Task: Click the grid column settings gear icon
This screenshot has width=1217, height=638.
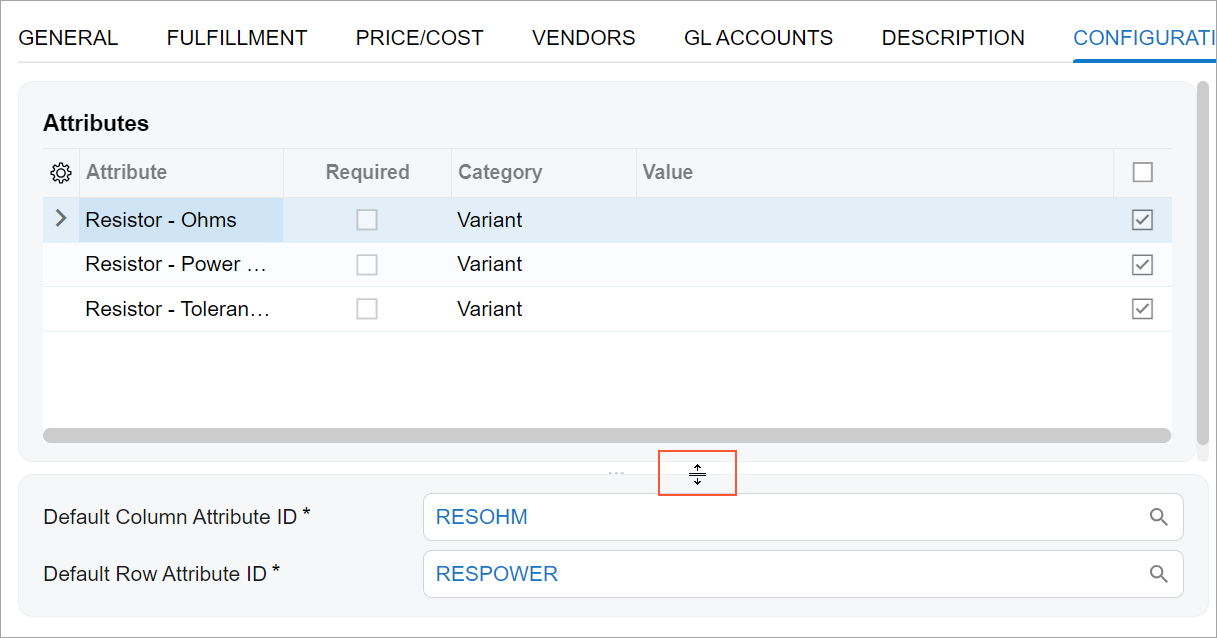Action: click(x=61, y=173)
